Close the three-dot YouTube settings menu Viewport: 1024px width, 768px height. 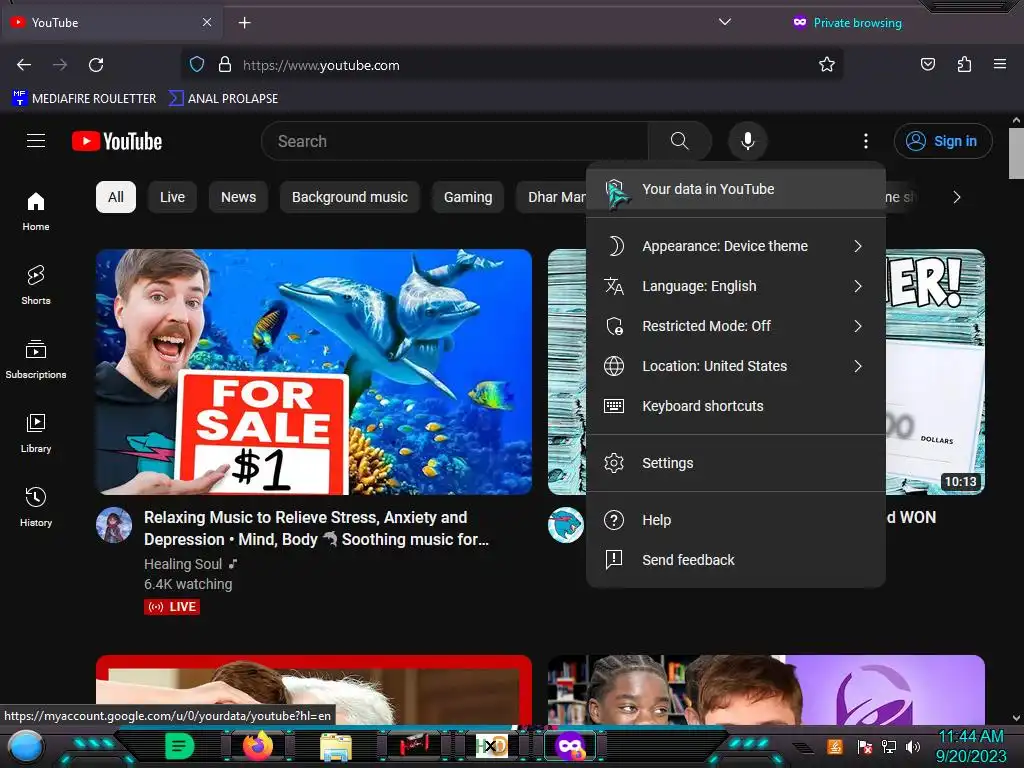click(x=866, y=141)
